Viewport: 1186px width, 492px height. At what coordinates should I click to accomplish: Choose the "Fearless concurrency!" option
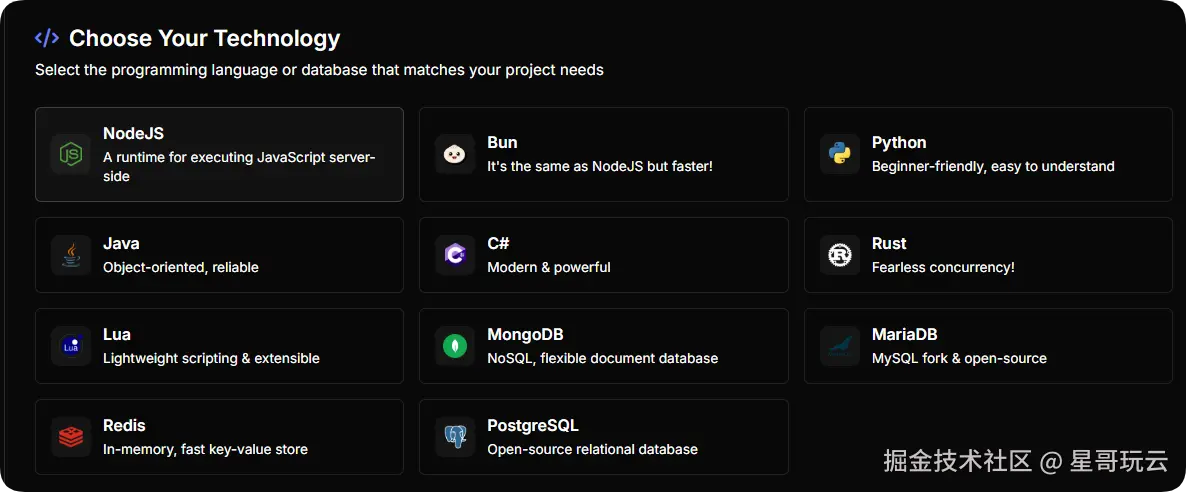coord(988,255)
